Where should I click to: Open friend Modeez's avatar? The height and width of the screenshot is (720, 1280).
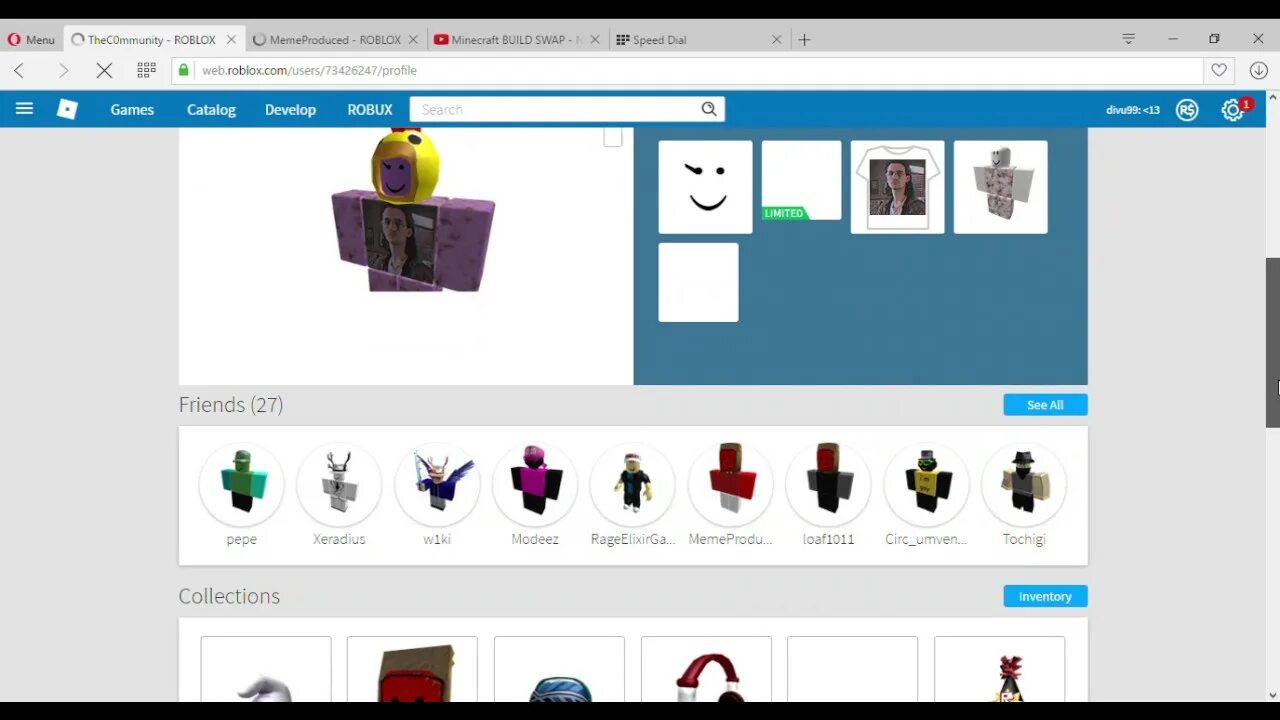[535, 484]
